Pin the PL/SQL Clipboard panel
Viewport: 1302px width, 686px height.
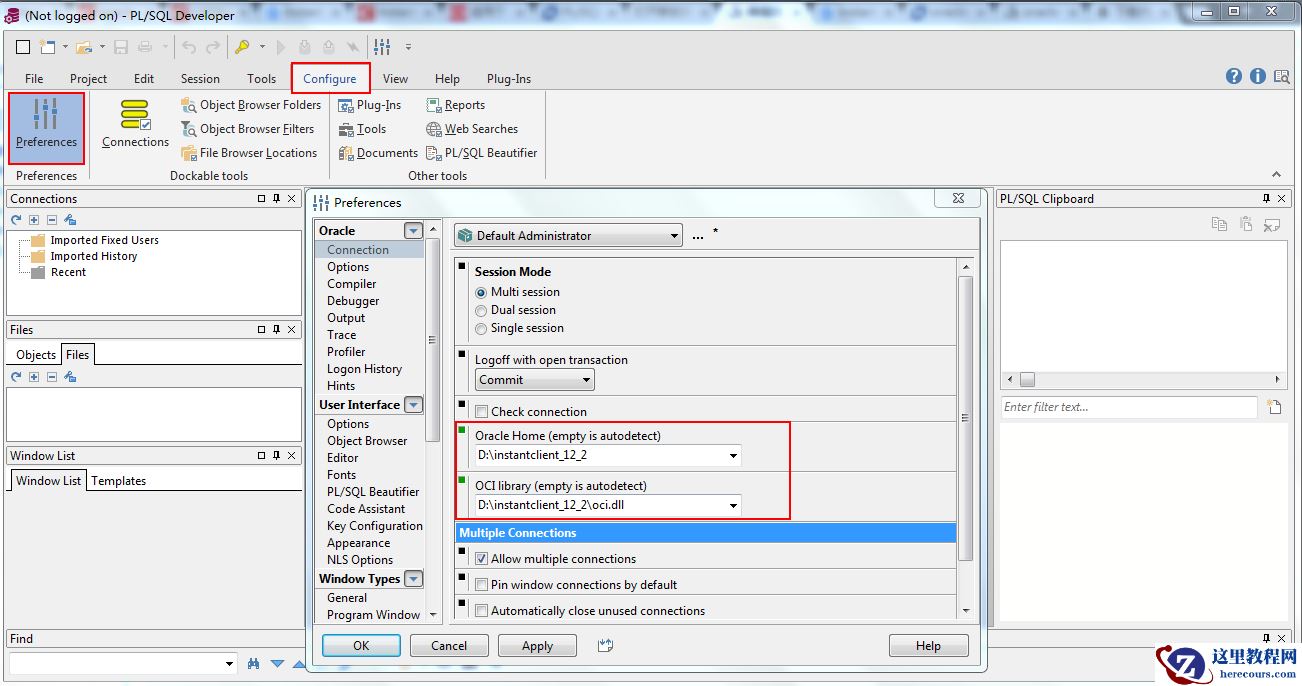[1266, 199]
